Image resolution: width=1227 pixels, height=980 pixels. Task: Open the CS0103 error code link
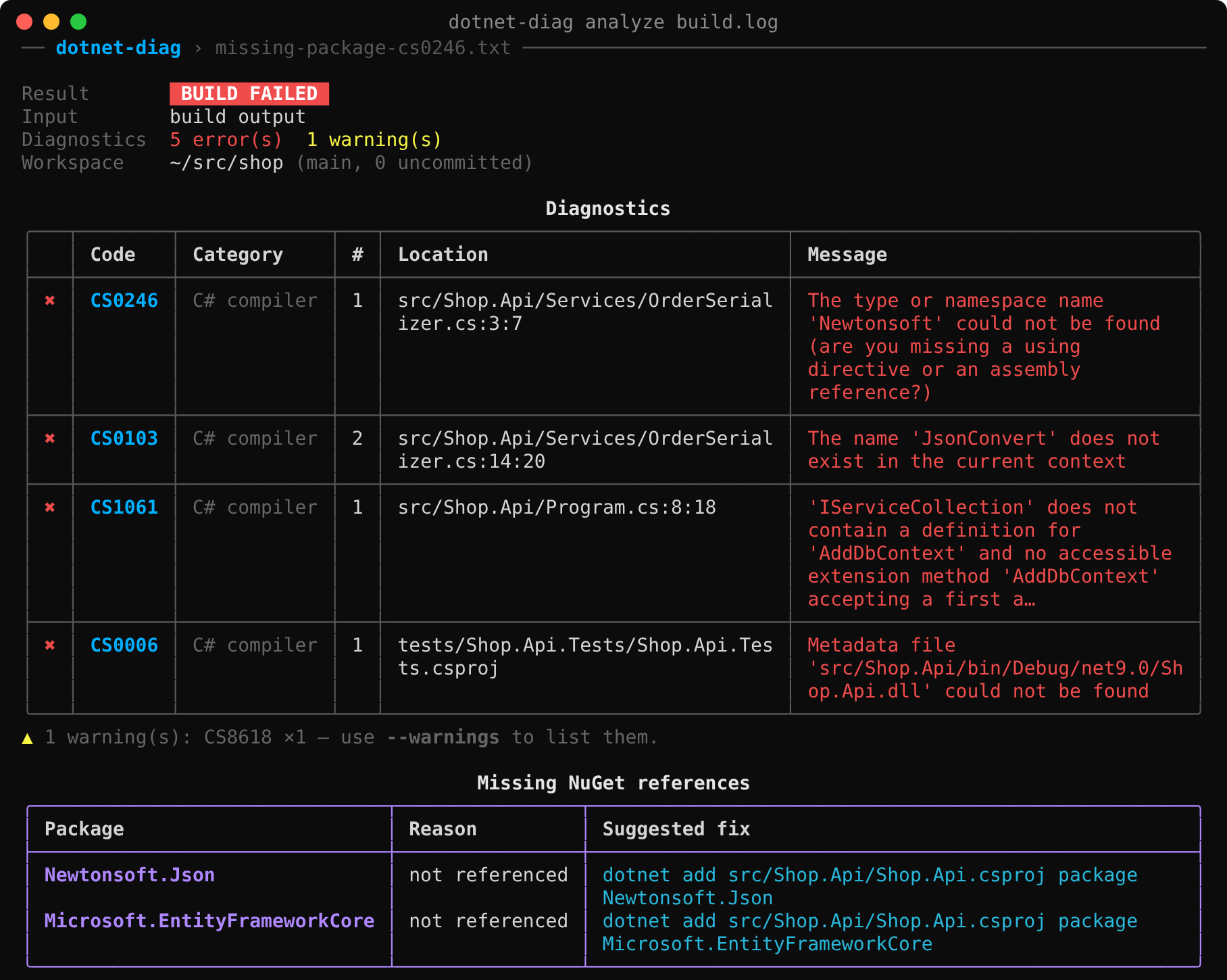[124, 439]
